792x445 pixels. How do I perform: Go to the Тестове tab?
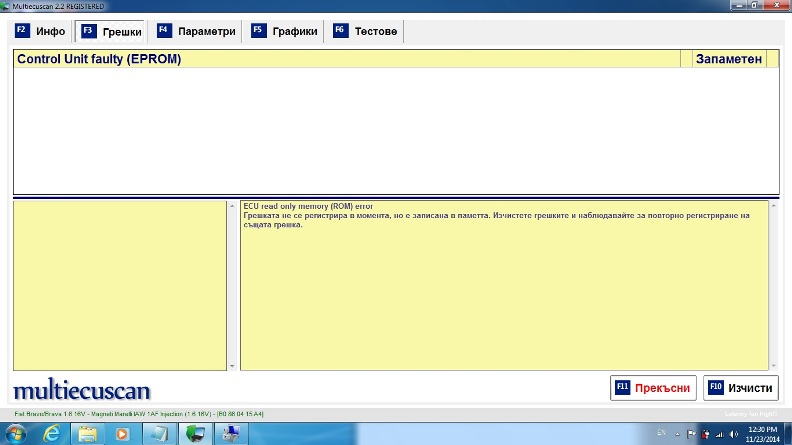[x=366, y=31]
